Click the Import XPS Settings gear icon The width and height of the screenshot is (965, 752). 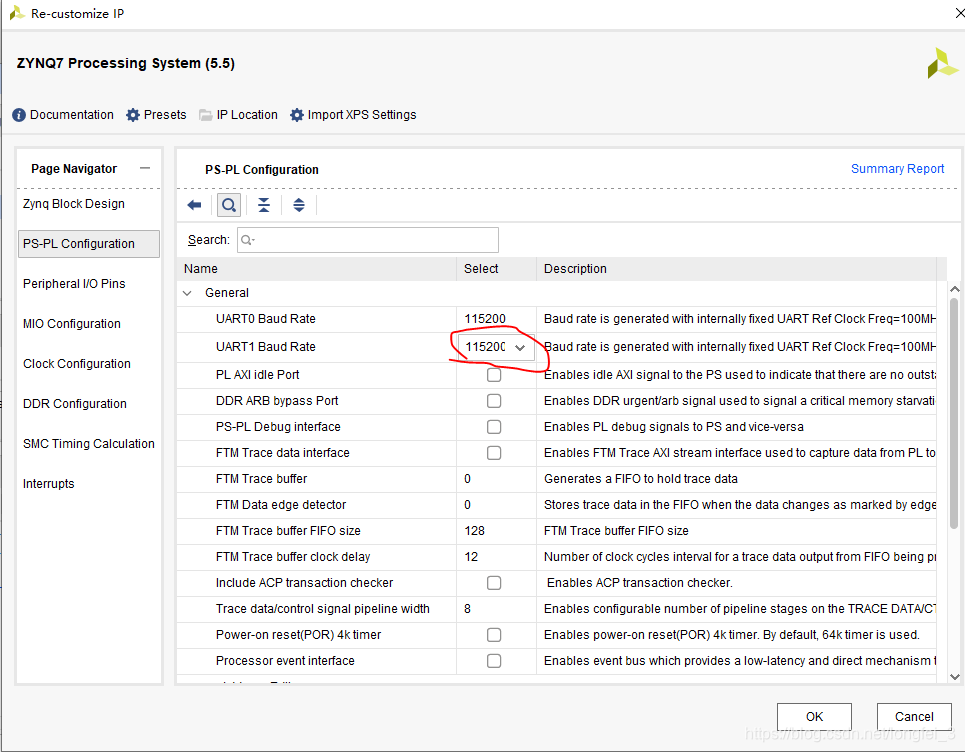(297, 115)
